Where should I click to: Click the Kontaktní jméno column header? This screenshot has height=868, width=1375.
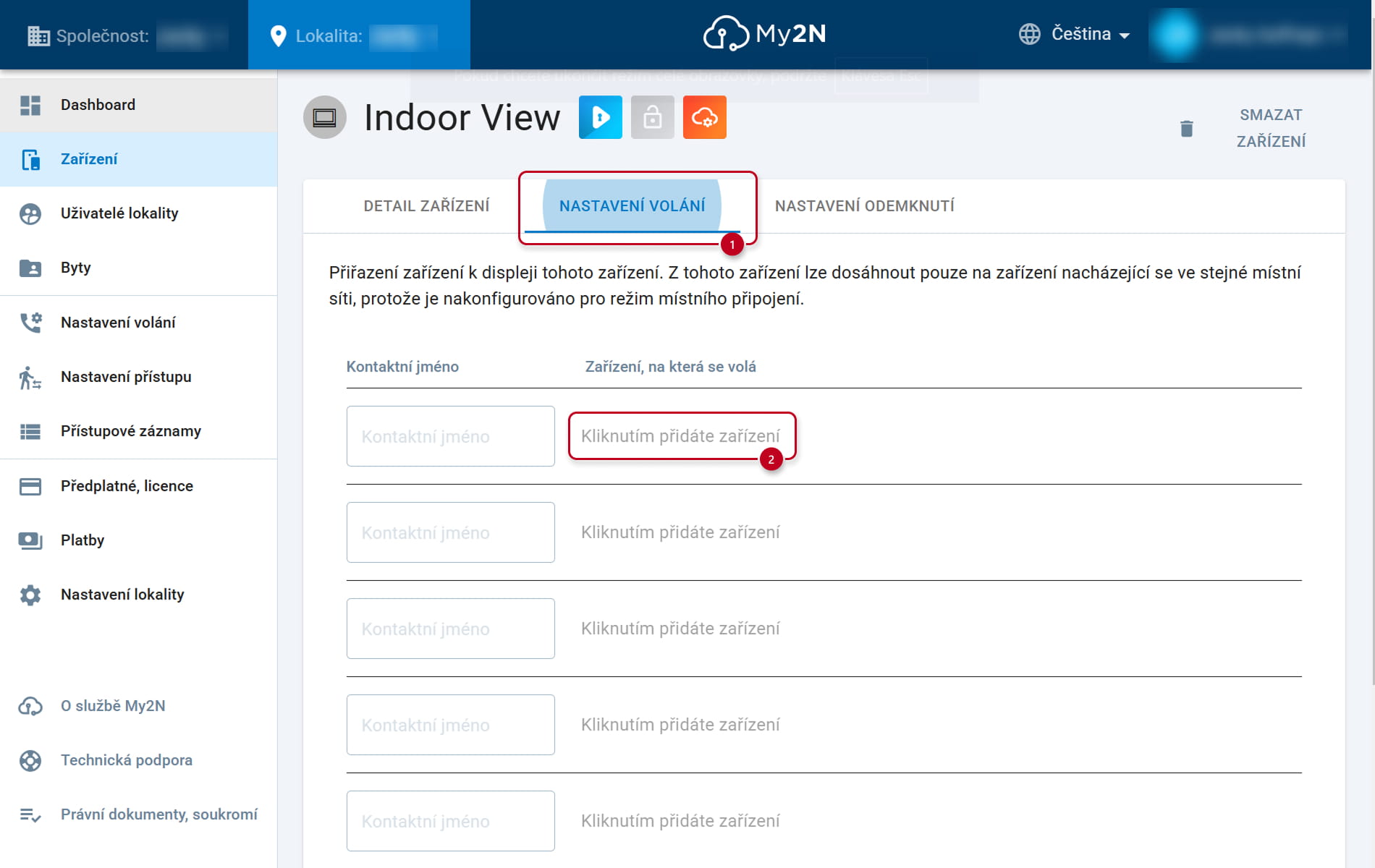402,367
